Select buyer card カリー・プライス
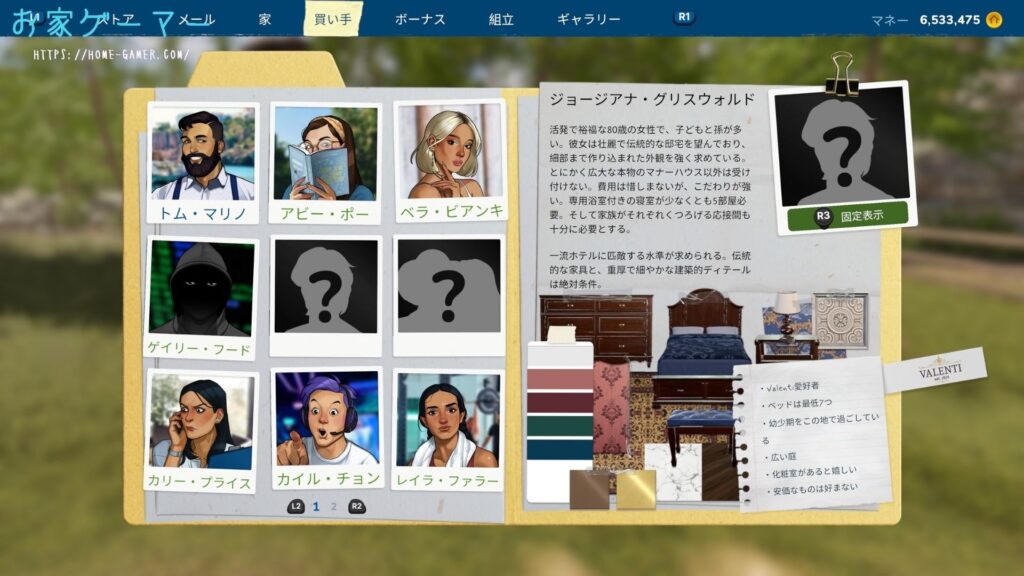This screenshot has width=1024, height=576. coord(200,430)
